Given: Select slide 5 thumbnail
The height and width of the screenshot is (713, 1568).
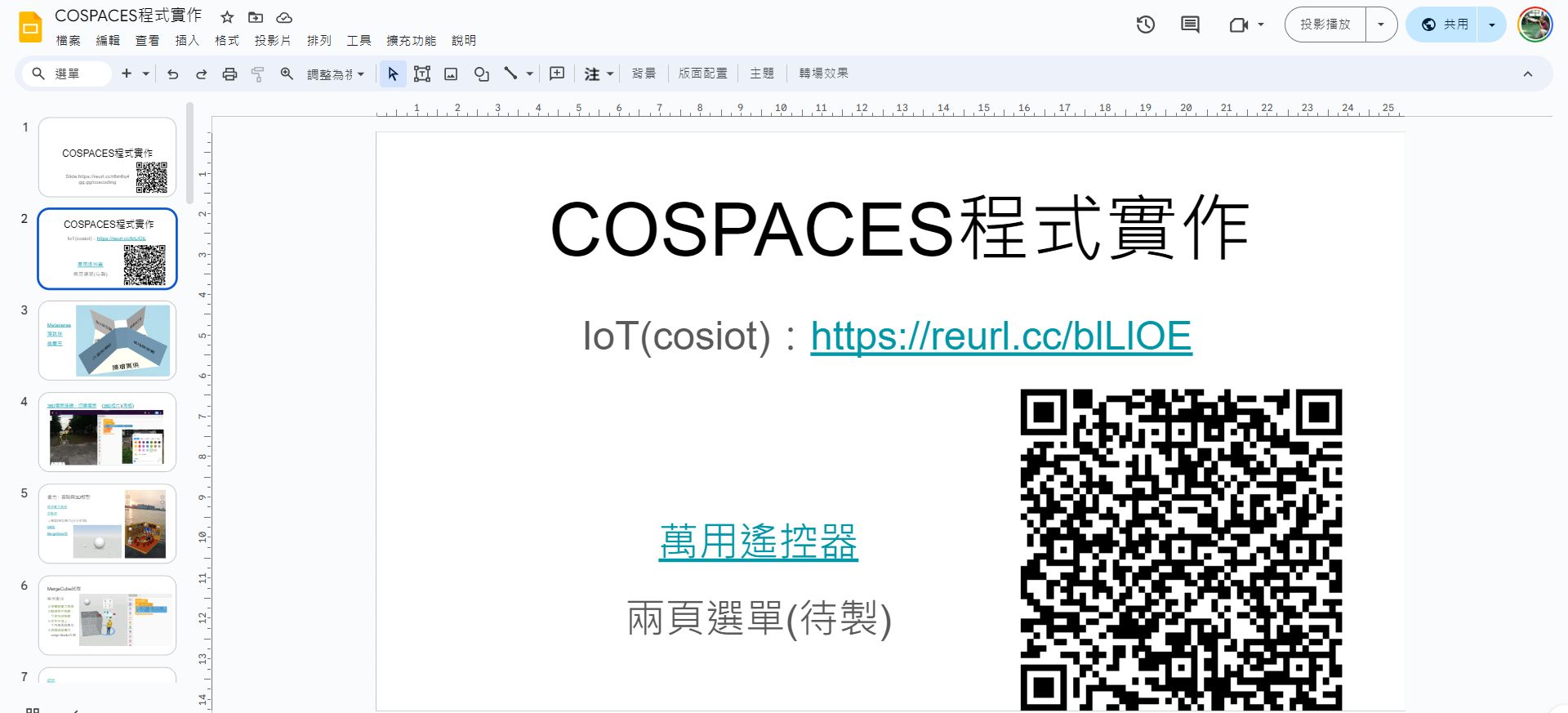Looking at the screenshot, I should click(x=107, y=524).
